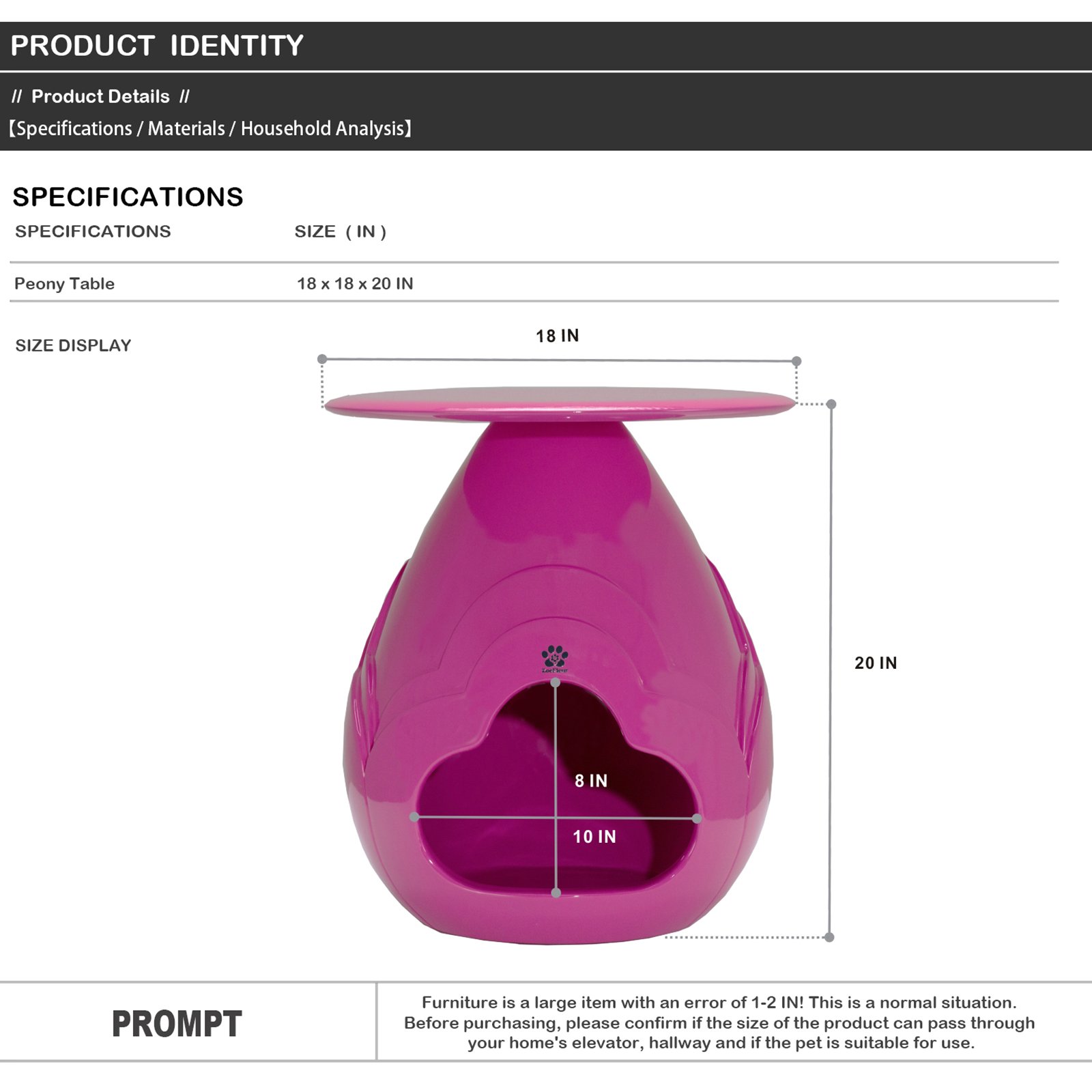Click left endpoint dot of 18 IN line
The image size is (1092, 1092).
pyautogui.click(x=322, y=359)
